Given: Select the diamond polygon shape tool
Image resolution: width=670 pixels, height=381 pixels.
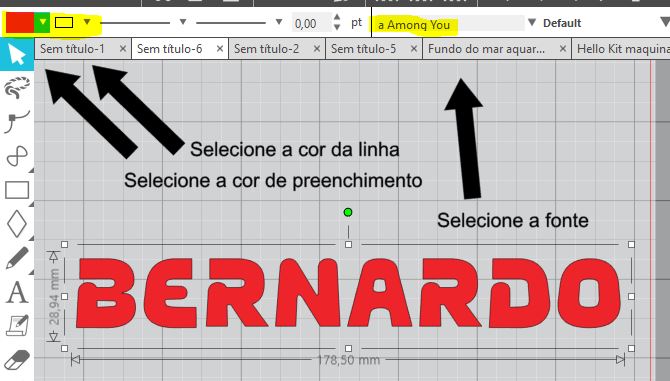Looking at the screenshot, I should point(17,224).
